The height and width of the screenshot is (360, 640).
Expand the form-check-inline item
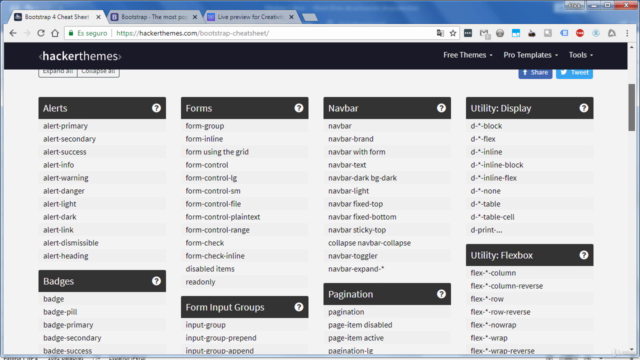tap(244, 256)
